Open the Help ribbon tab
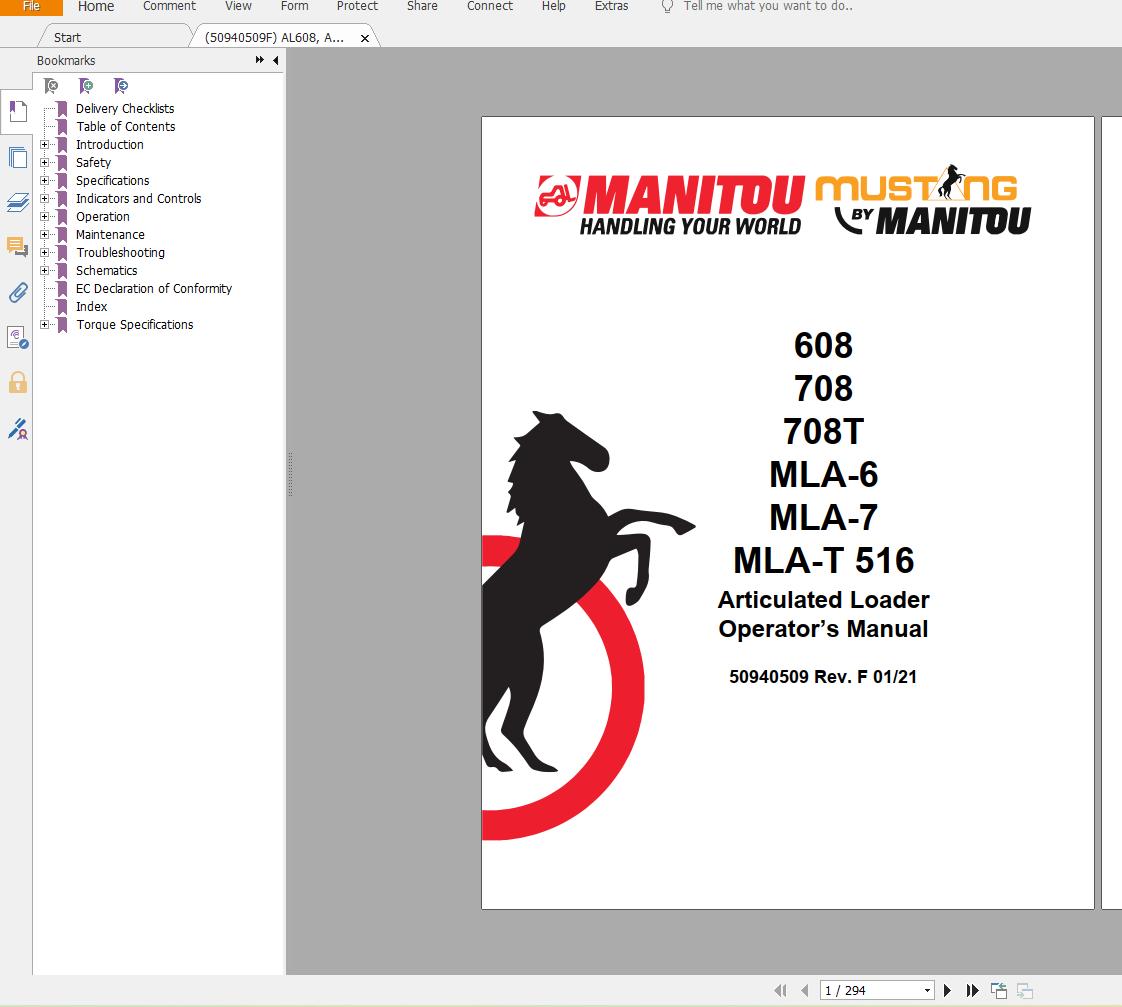This screenshot has height=1007, width=1122. [x=553, y=6]
